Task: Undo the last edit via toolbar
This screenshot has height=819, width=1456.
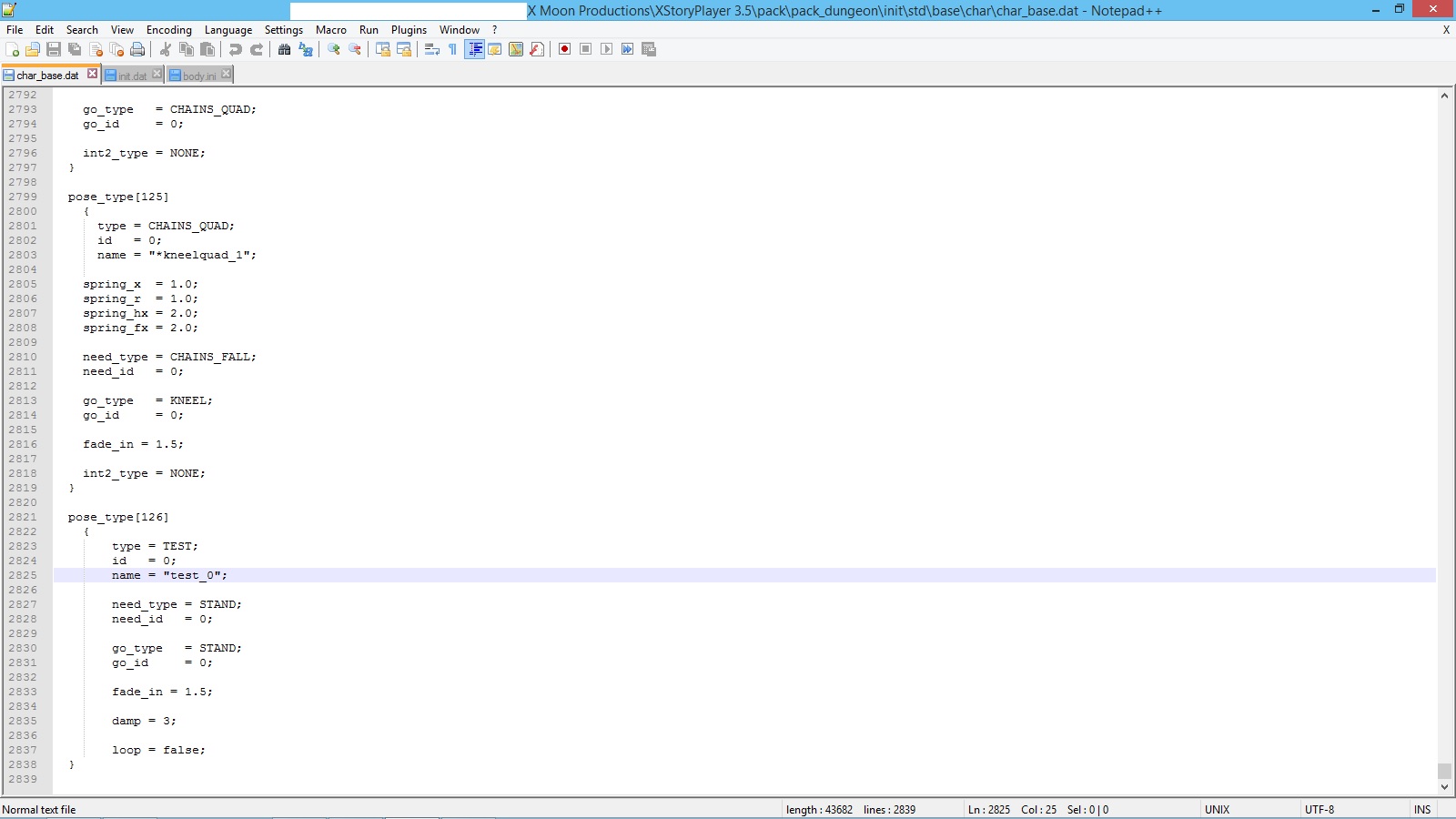Action: (x=236, y=49)
